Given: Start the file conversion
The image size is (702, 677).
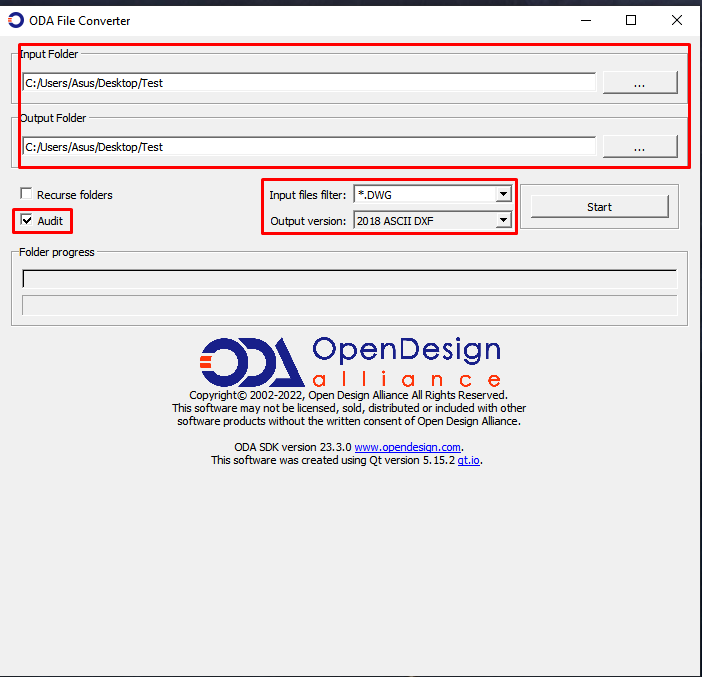Looking at the screenshot, I should click(x=599, y=207).
